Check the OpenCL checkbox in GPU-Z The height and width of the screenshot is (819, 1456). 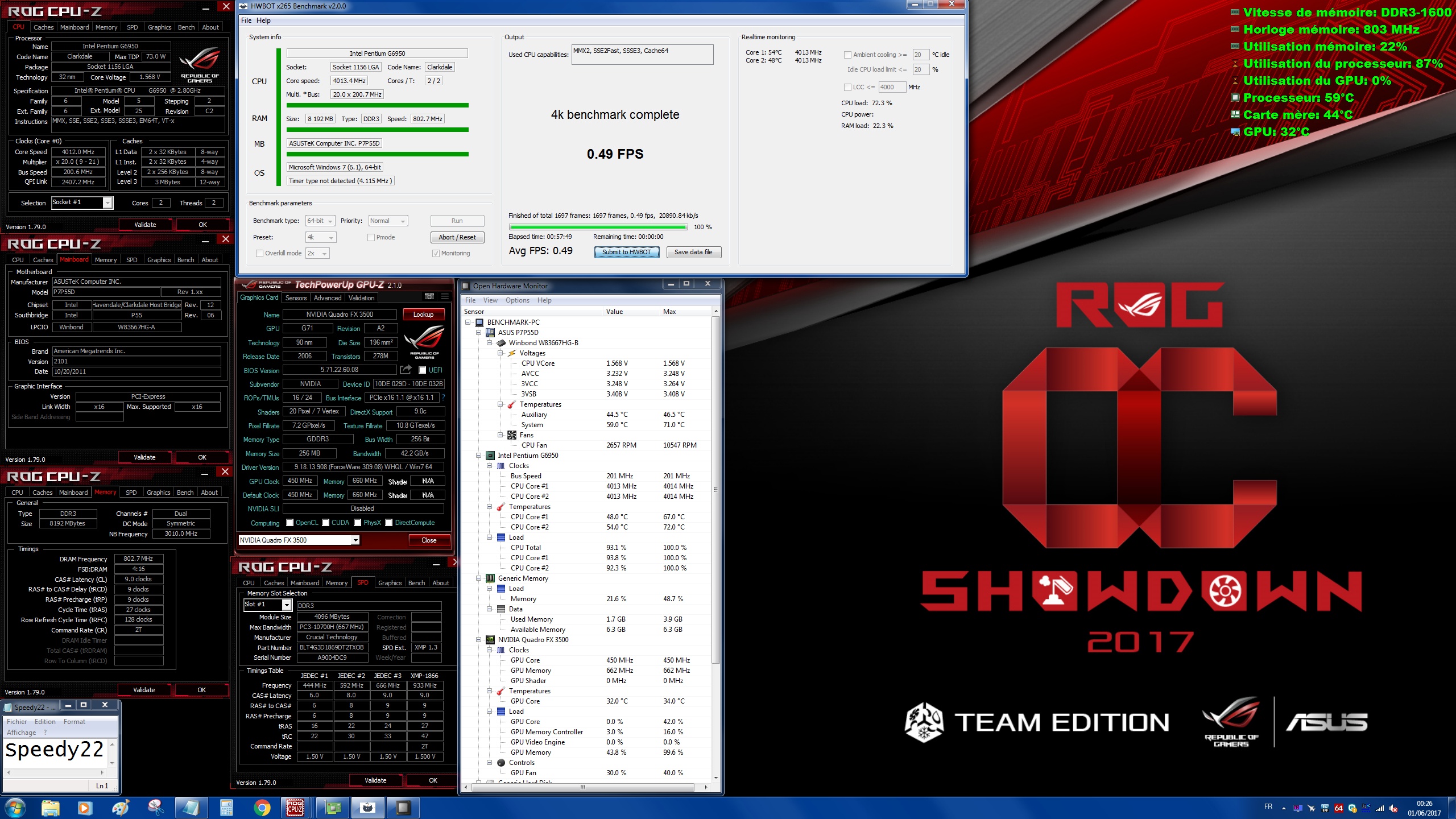290,523
